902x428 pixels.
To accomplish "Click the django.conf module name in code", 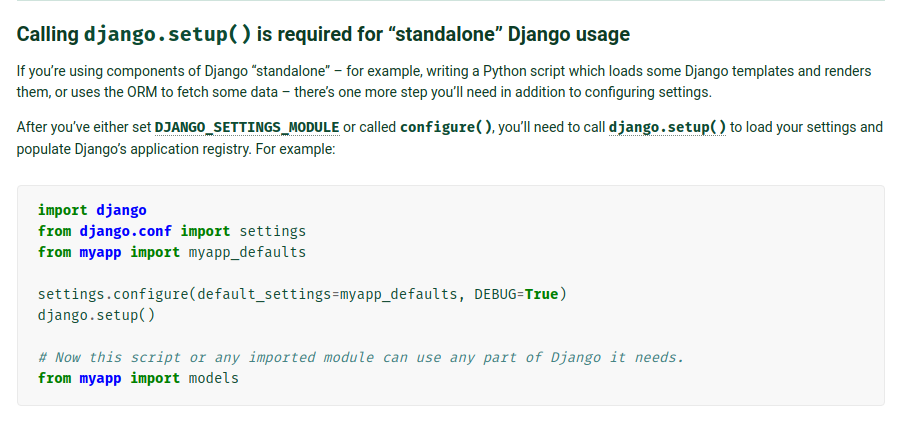I will pyautogui.click(x=125, y=231).
